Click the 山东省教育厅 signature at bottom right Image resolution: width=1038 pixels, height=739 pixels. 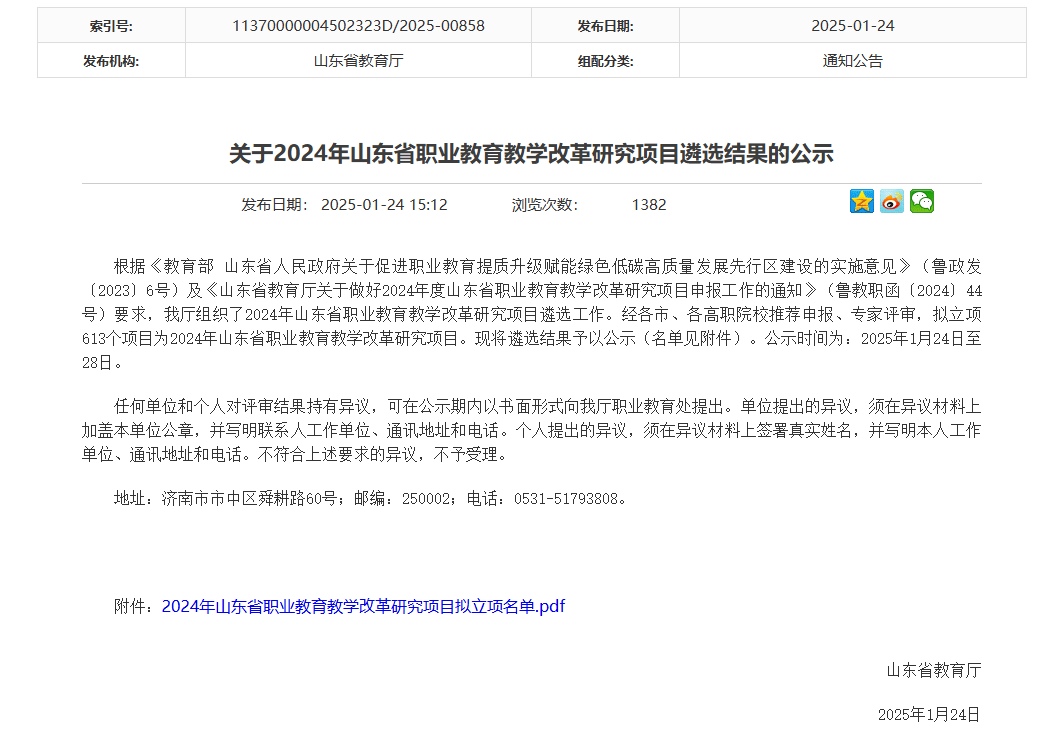[933, 670]
